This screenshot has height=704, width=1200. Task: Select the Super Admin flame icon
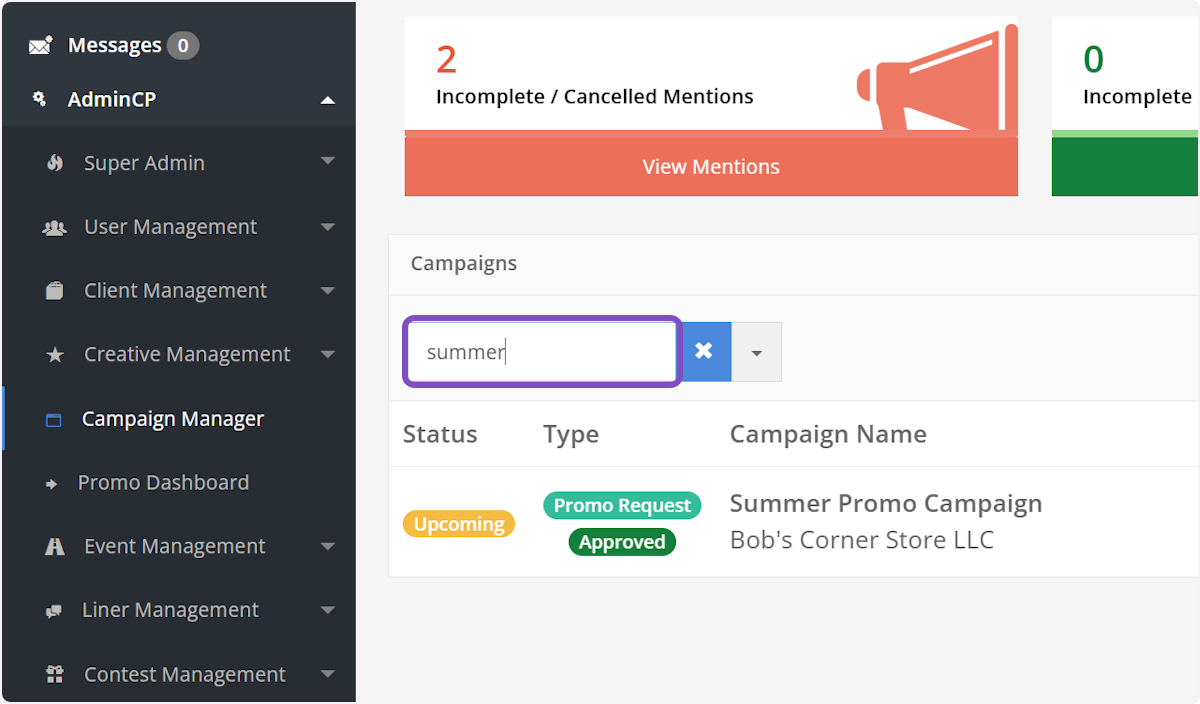point(55,162)
